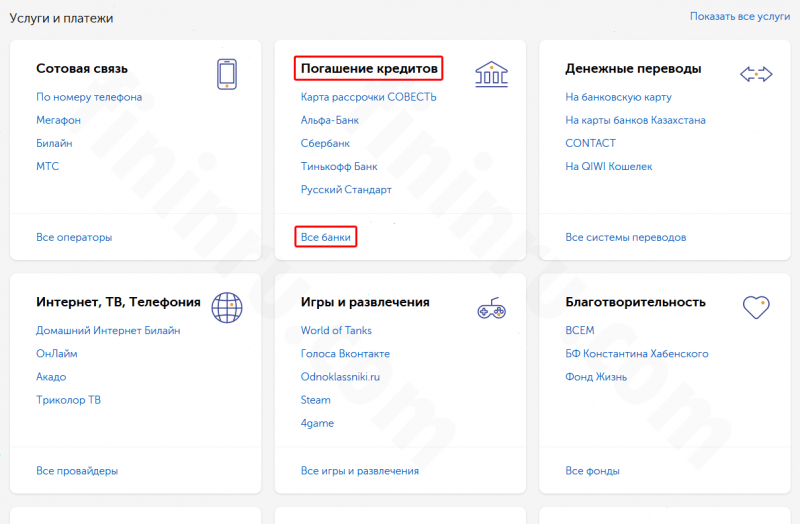The width and height of the screenshot is (800, 524).
Task: Click the Игры и развлечения heading
Action: [365, 302]
